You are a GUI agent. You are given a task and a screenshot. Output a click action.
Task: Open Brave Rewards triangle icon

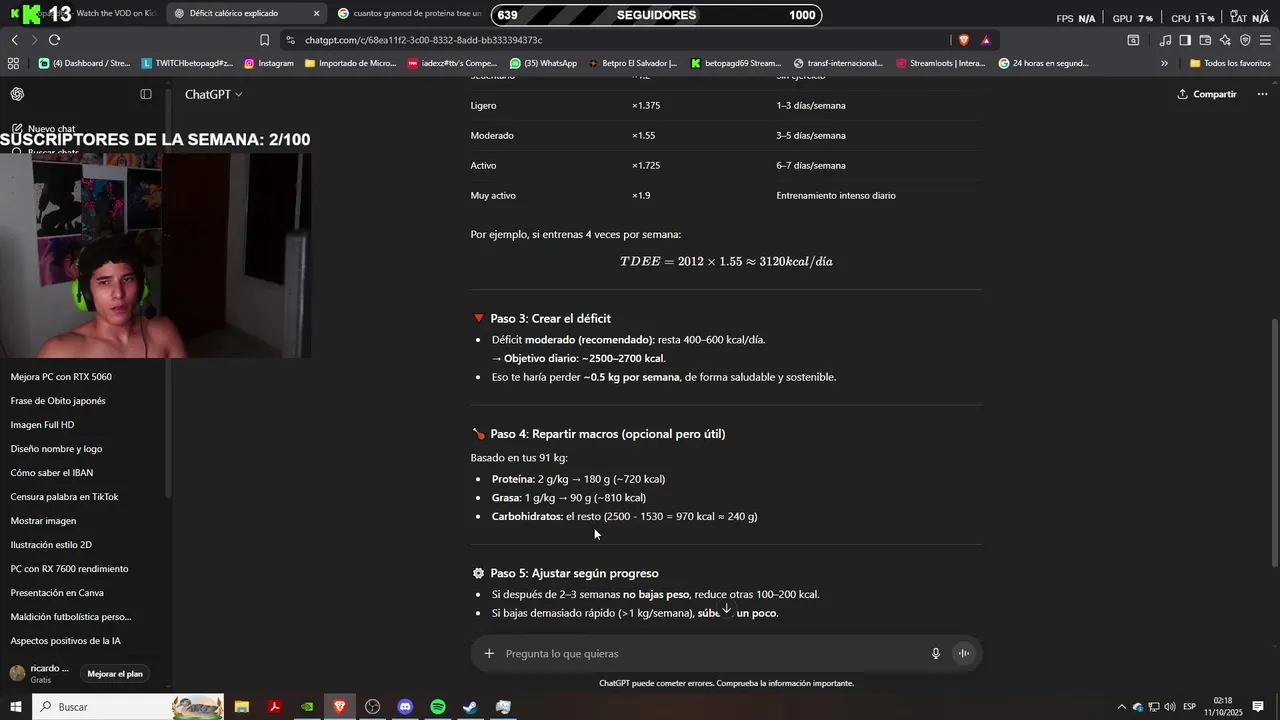(986, 40)
